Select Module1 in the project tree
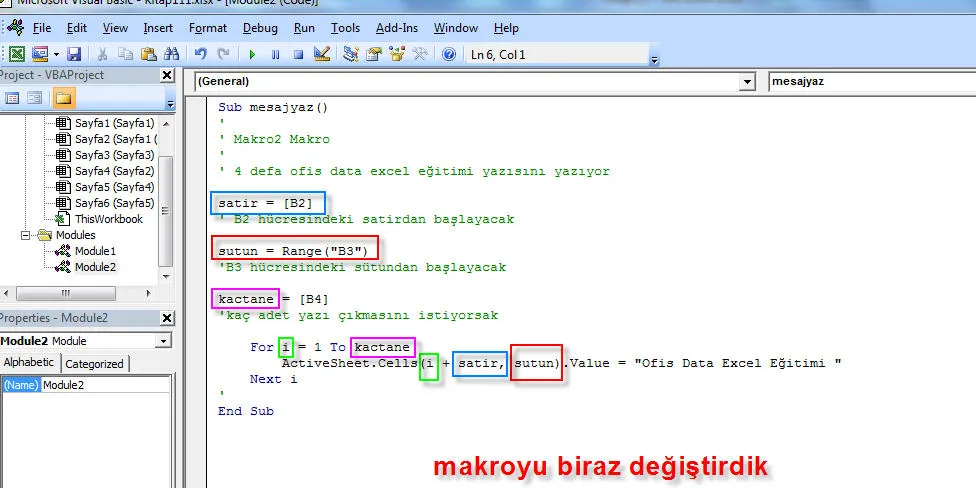 95,251
